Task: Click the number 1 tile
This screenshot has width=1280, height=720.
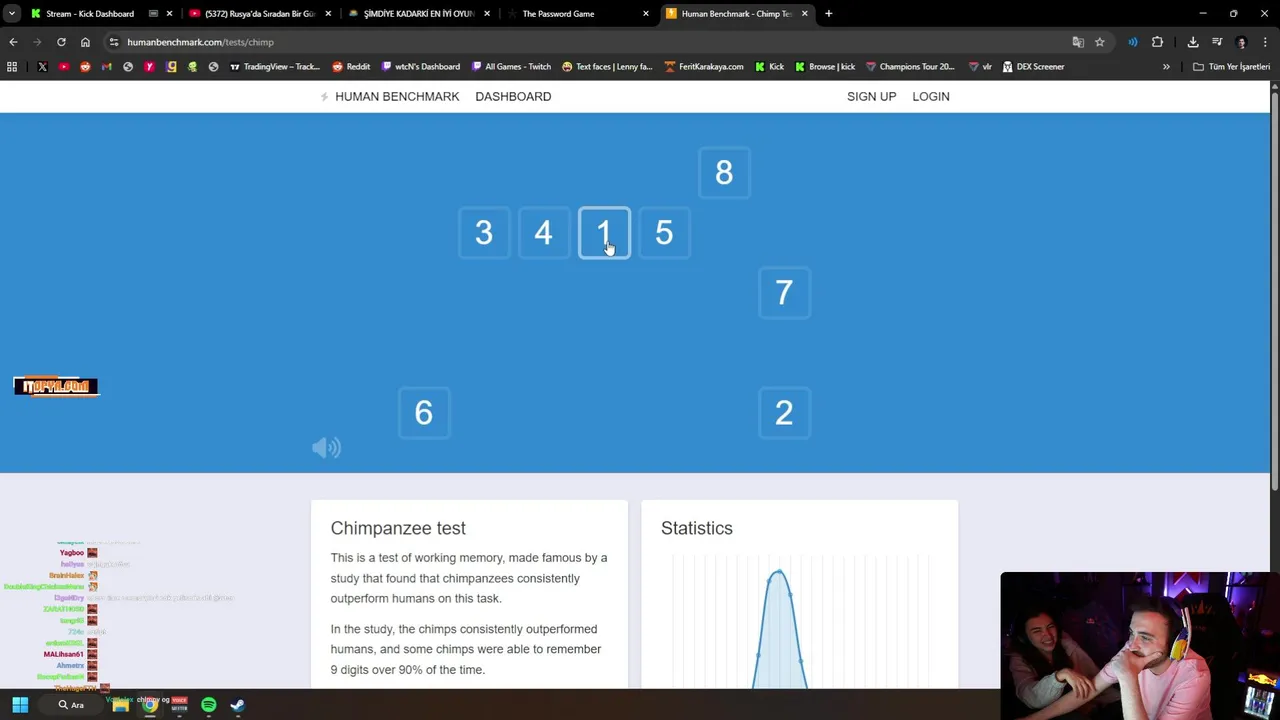Action: pos(604,233)
